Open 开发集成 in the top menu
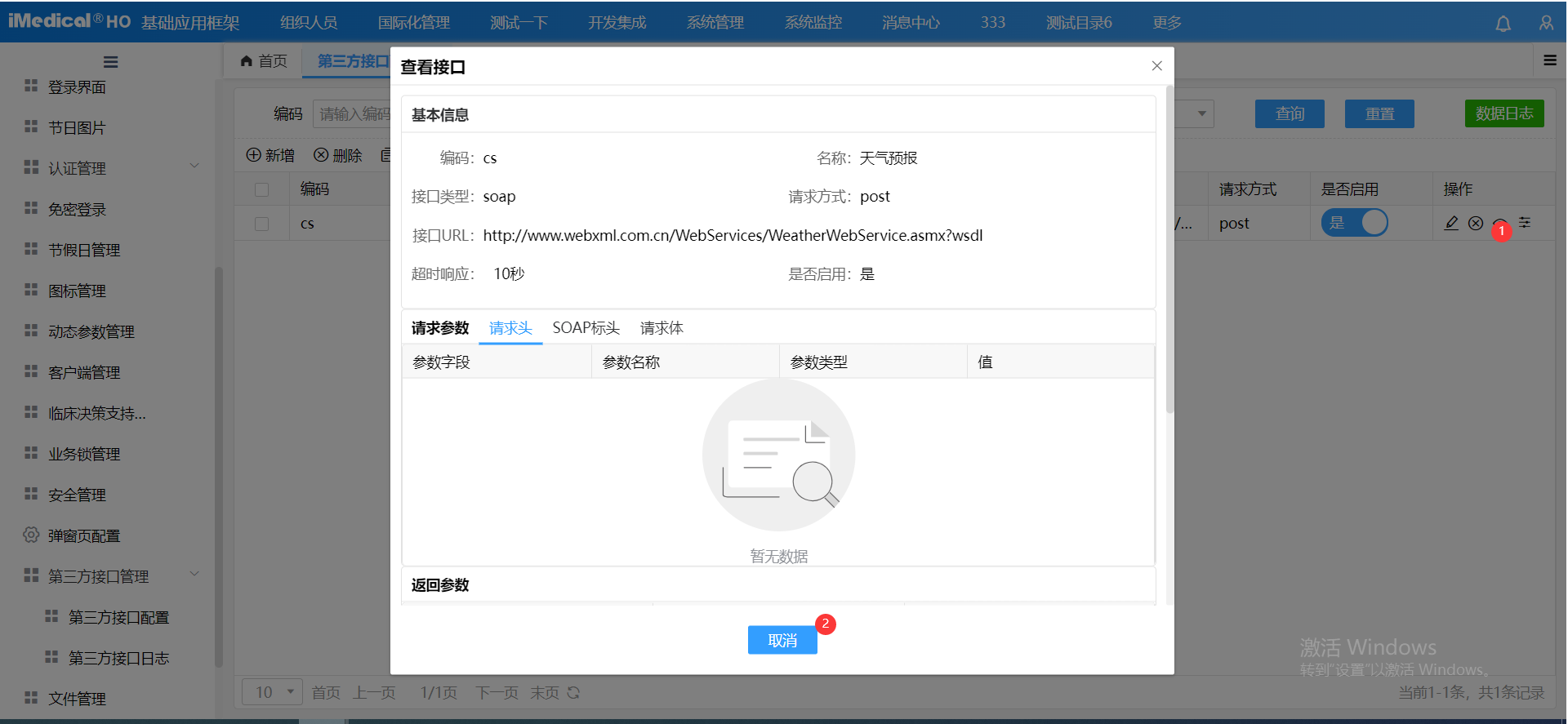This screenshot has width=1568, height=724. pos(617,23)
